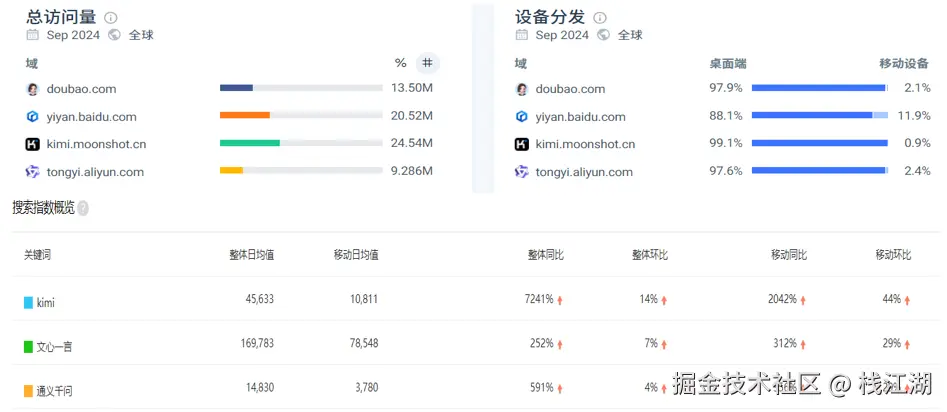Image resolution: width=947 pixels, height=412 pixels.
Task: Click doubao.com favicon in 设备分发 list
Action: pos(521,89)
